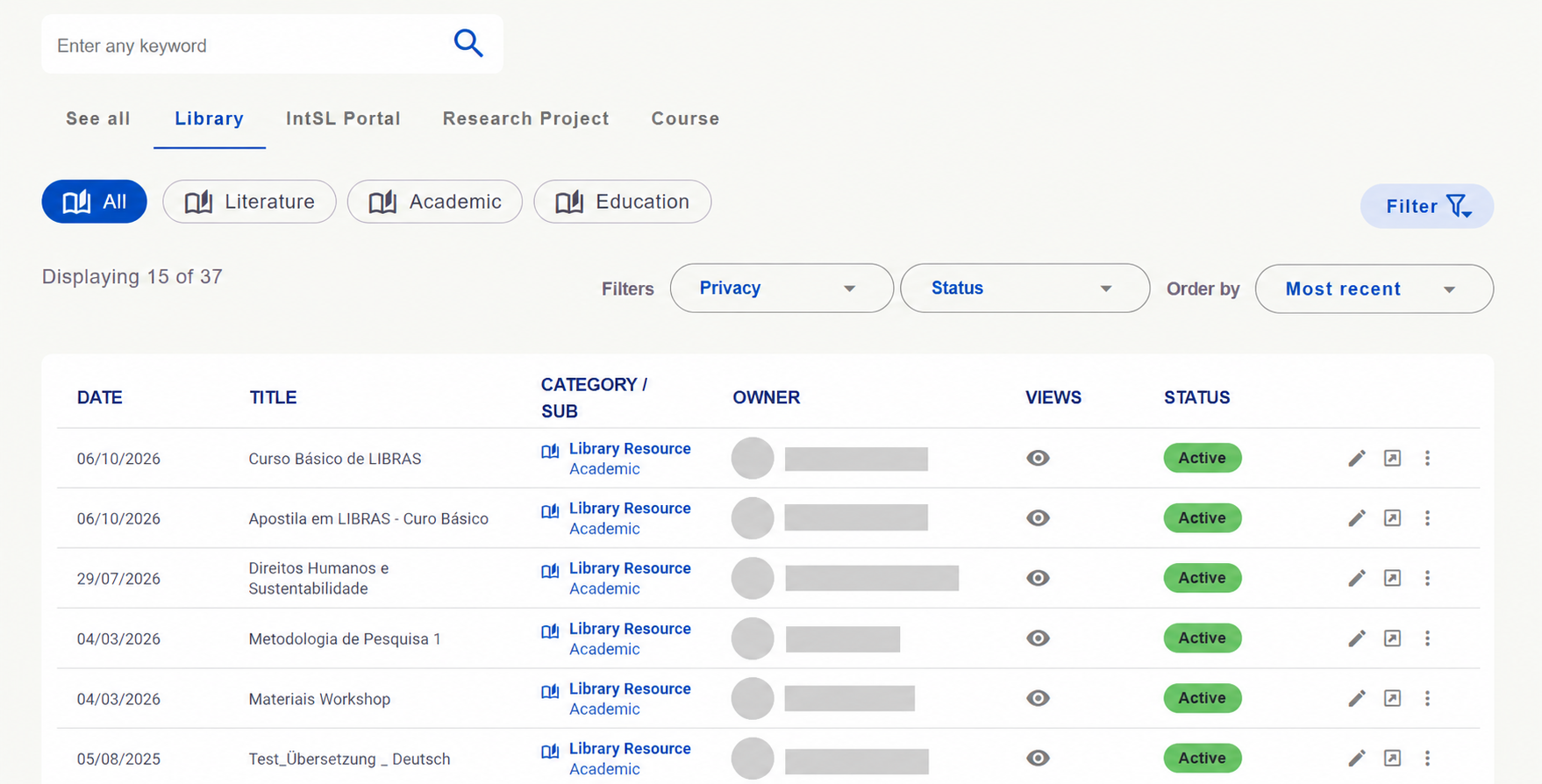
Task: Open Materiais Workshop external link icon
Action: 1392,698
